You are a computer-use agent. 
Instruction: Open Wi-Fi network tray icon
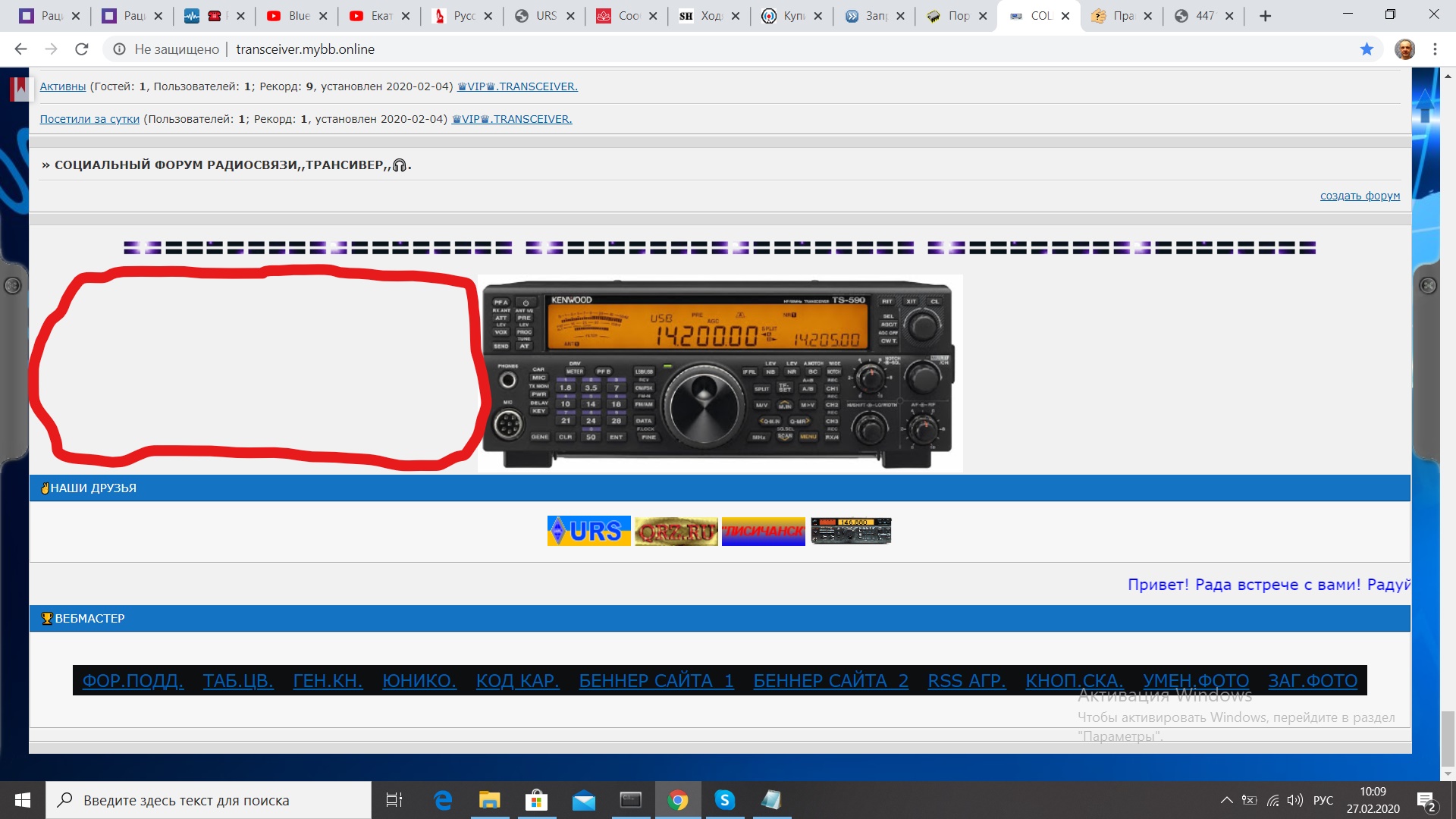pyautogui.click(x=1273, y=800)
